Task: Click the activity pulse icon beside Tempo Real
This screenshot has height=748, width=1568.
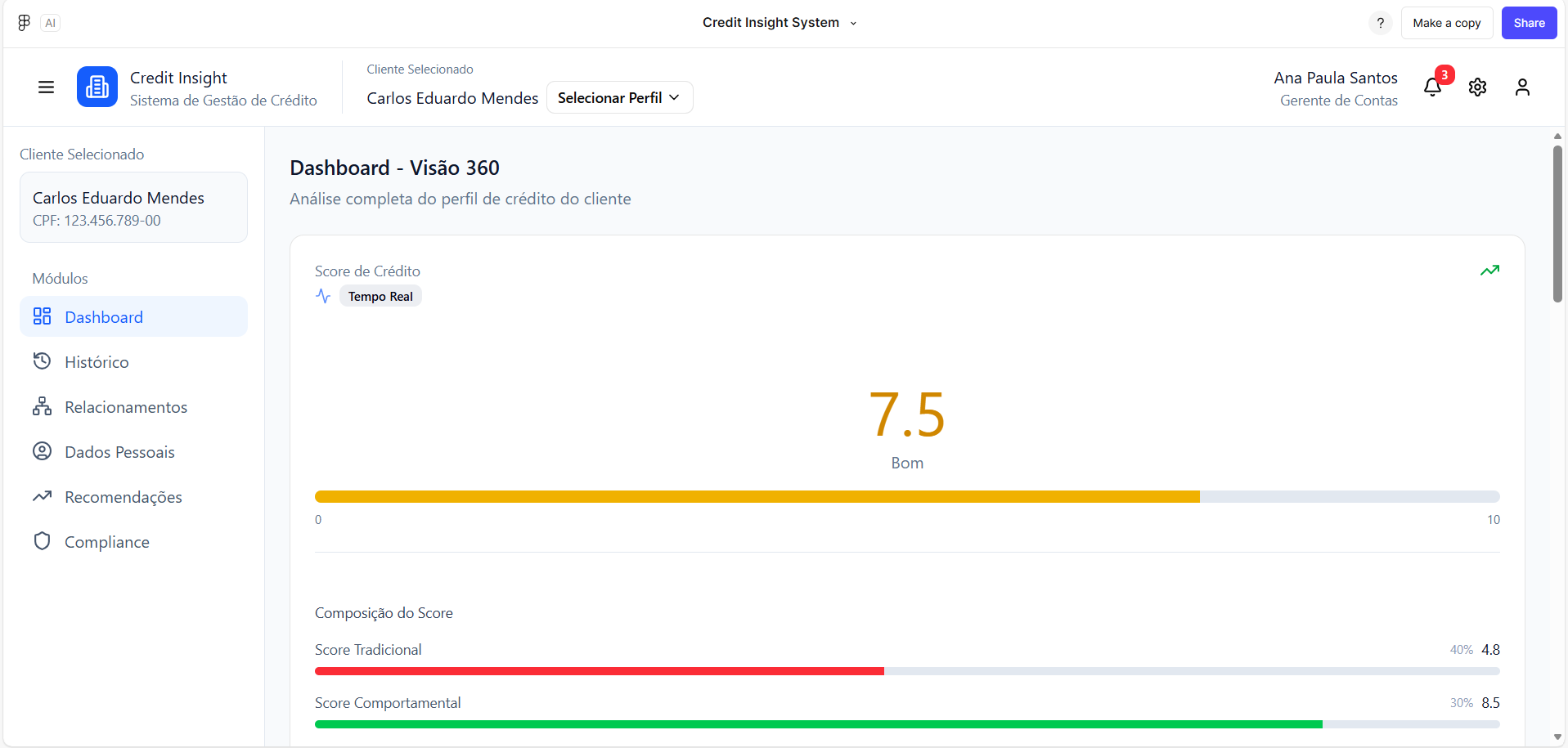Action: click(323, 296)
